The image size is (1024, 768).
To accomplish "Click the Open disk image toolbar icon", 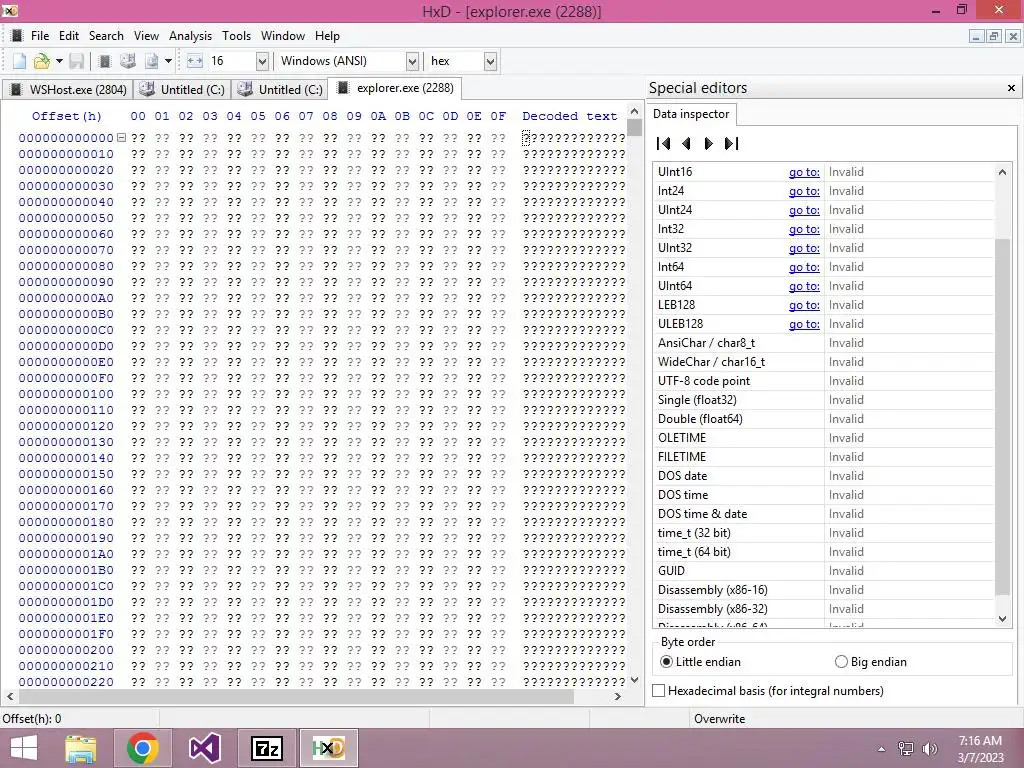I will tap(152, 61).
